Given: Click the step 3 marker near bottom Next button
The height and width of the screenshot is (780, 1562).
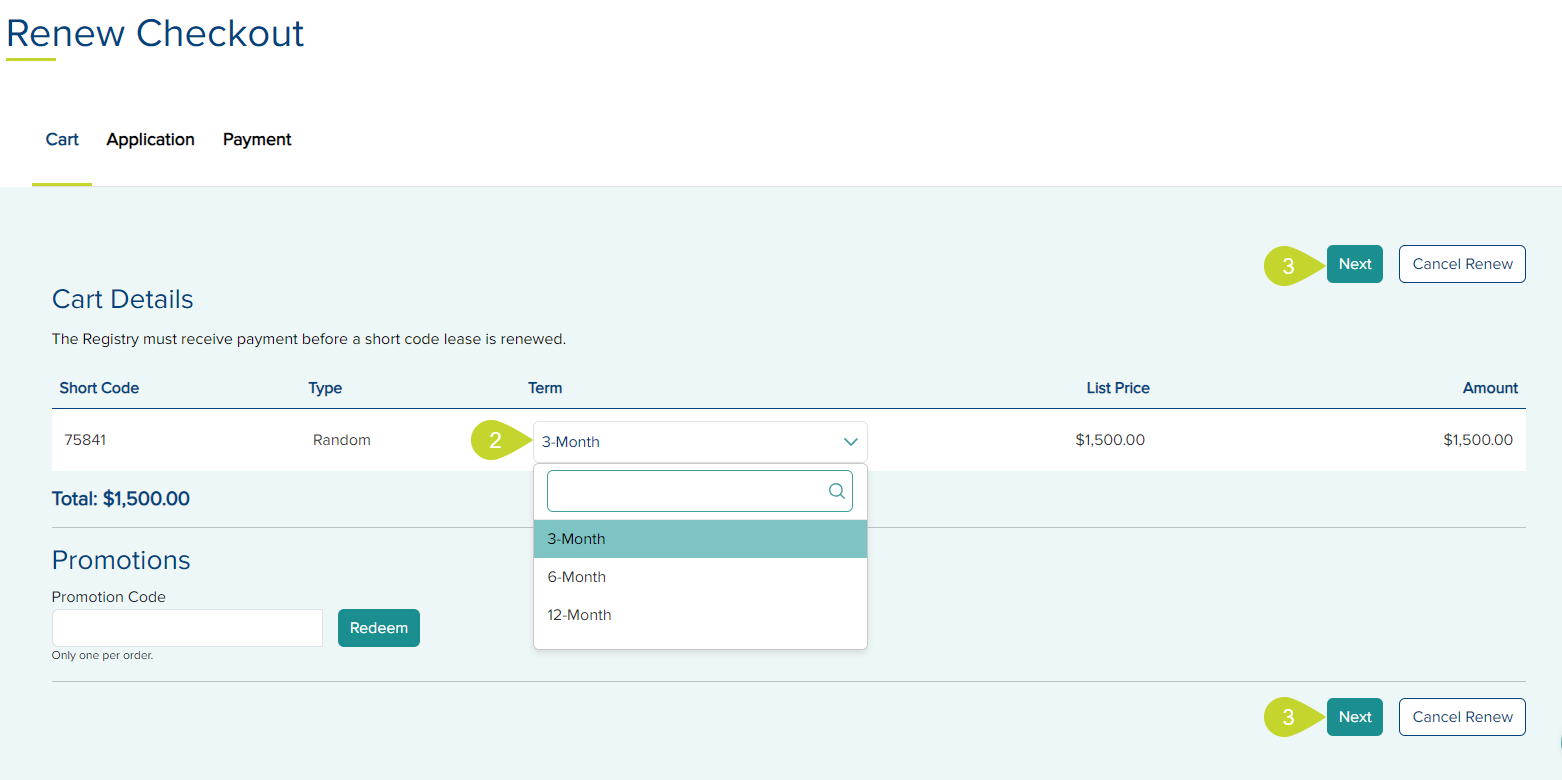Looking at the screenshot, I should 1287,717.
